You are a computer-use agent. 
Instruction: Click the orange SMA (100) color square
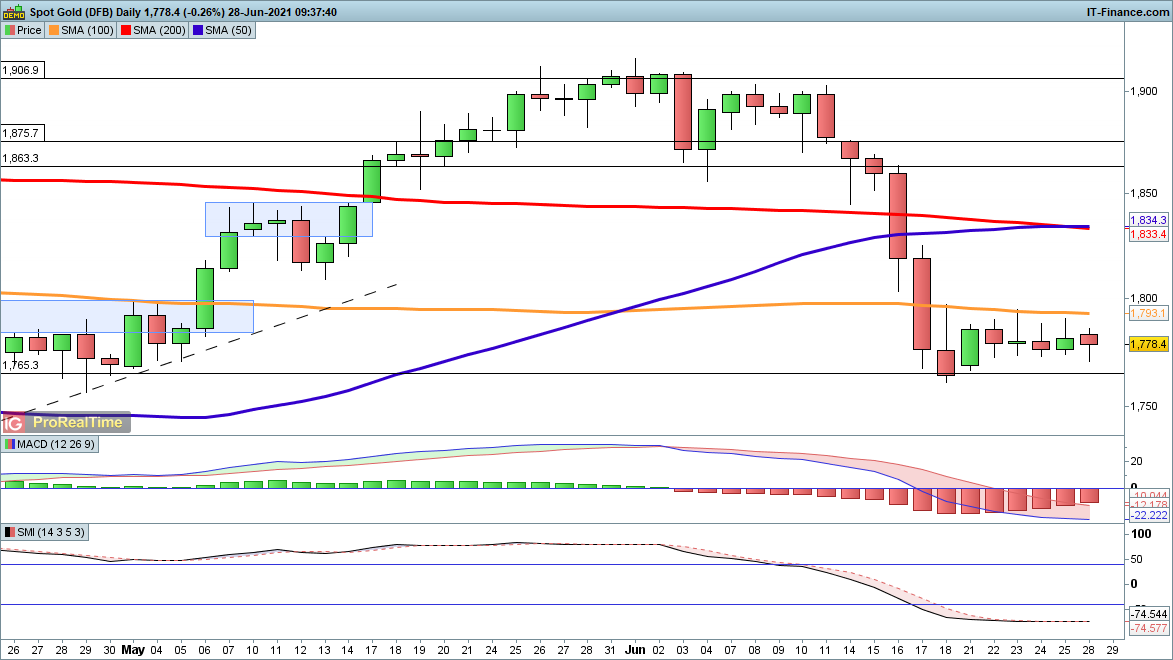point(54,30)
